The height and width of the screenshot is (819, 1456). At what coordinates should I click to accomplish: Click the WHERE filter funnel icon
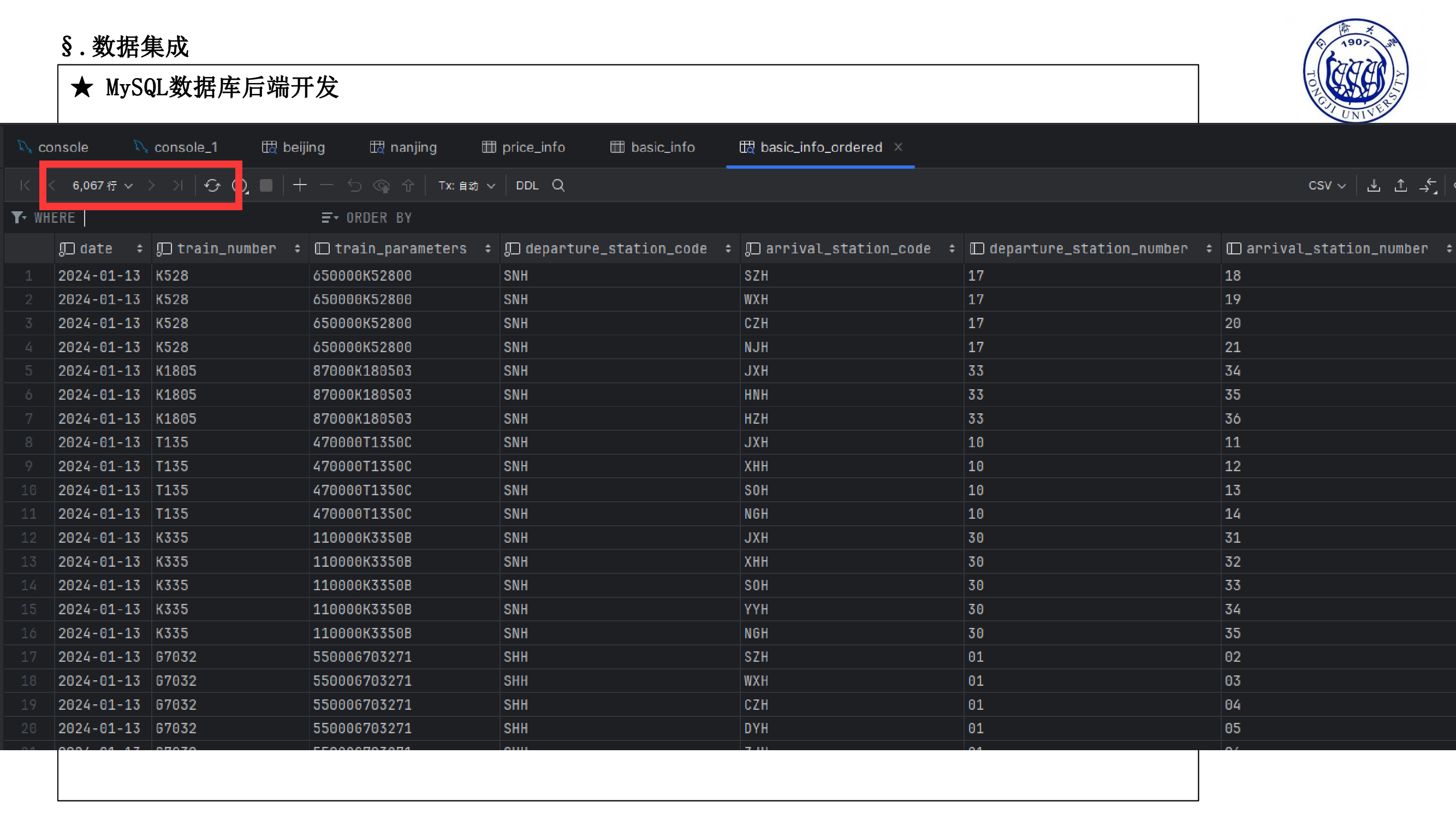[x=17, y=217]
